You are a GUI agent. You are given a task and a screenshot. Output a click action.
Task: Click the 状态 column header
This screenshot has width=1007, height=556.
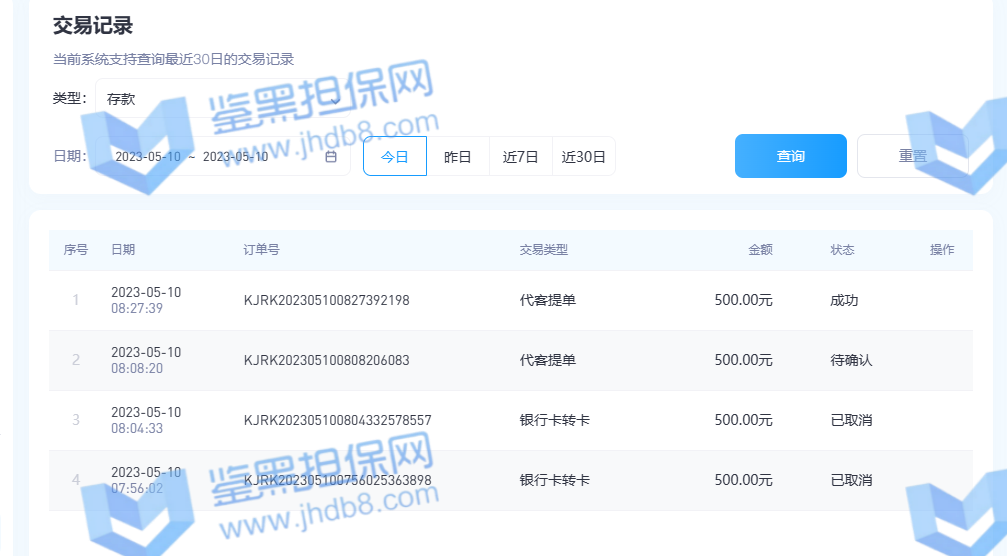(842, 250)
